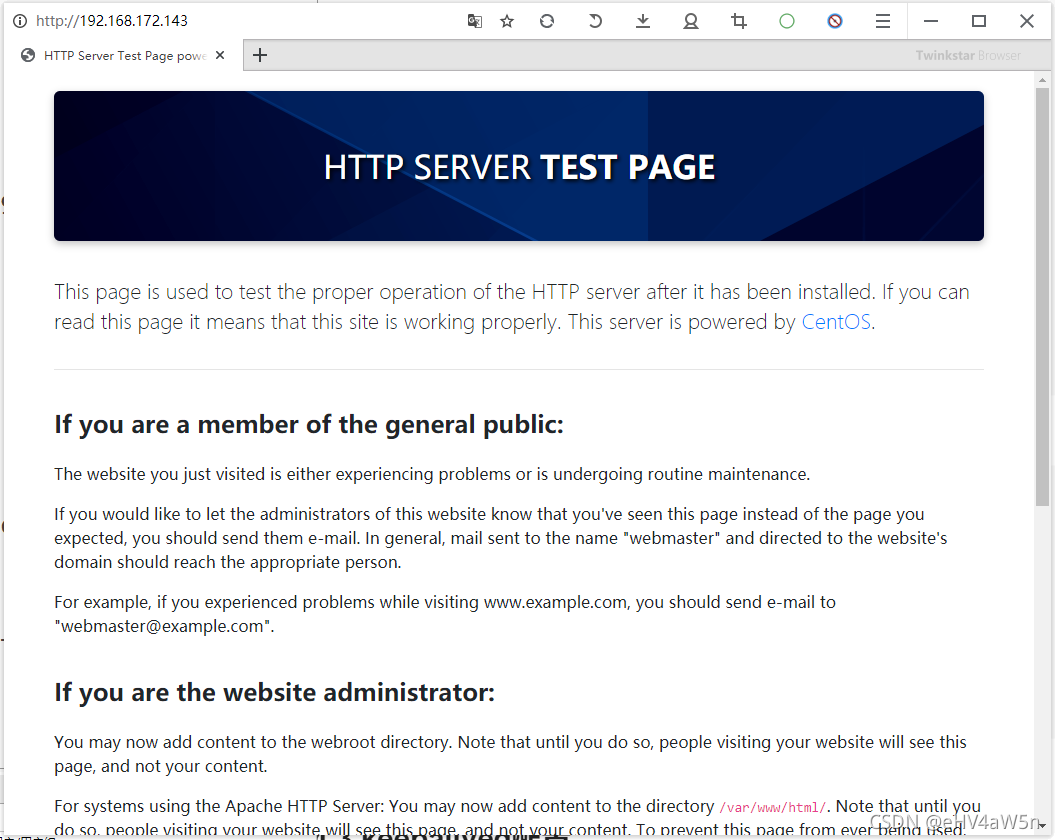
Task: Click the address bar URL 192.168.172.143
Action: click(112, 21)
